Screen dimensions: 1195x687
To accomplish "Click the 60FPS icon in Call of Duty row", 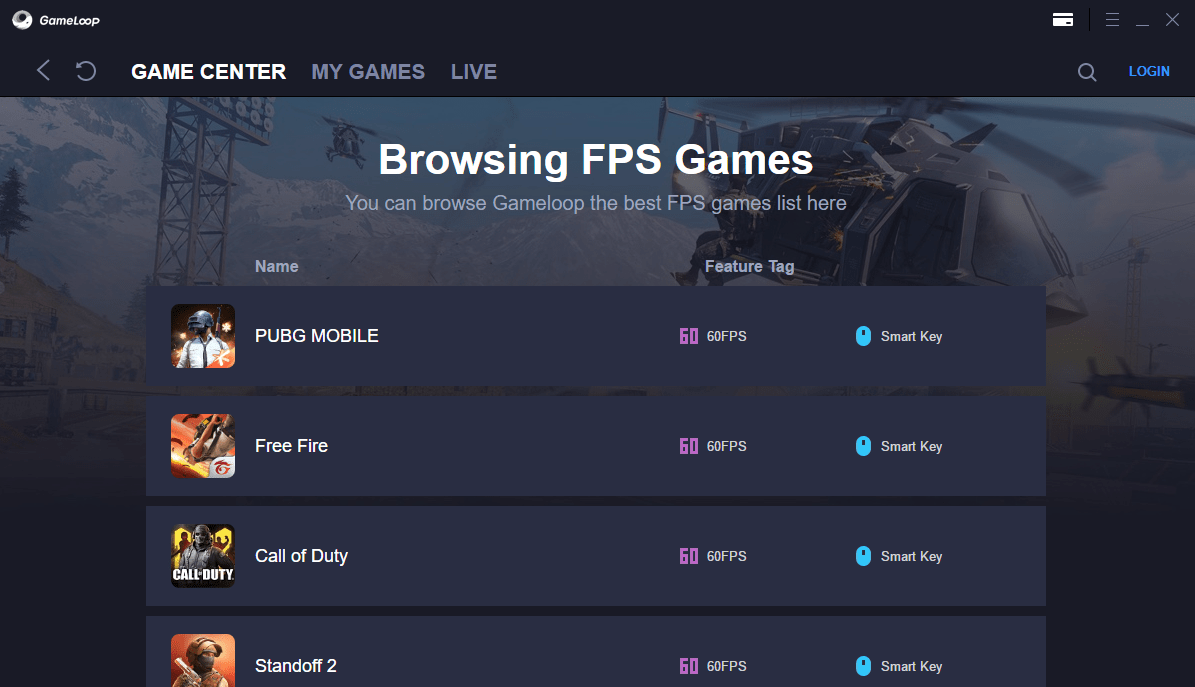I will click(x=688, y=556).
